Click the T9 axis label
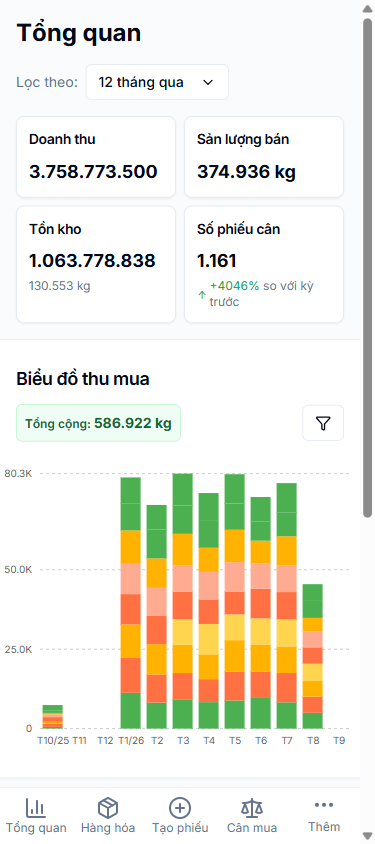 point(338,741)
